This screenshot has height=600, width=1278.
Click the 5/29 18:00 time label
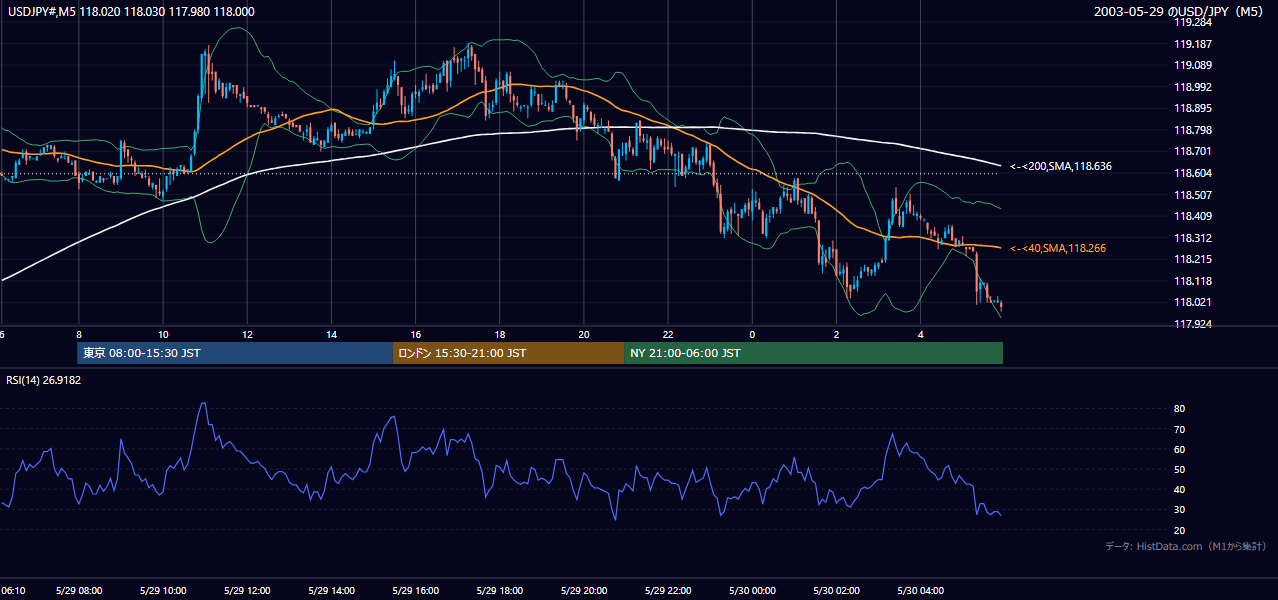tap(500, 591)
